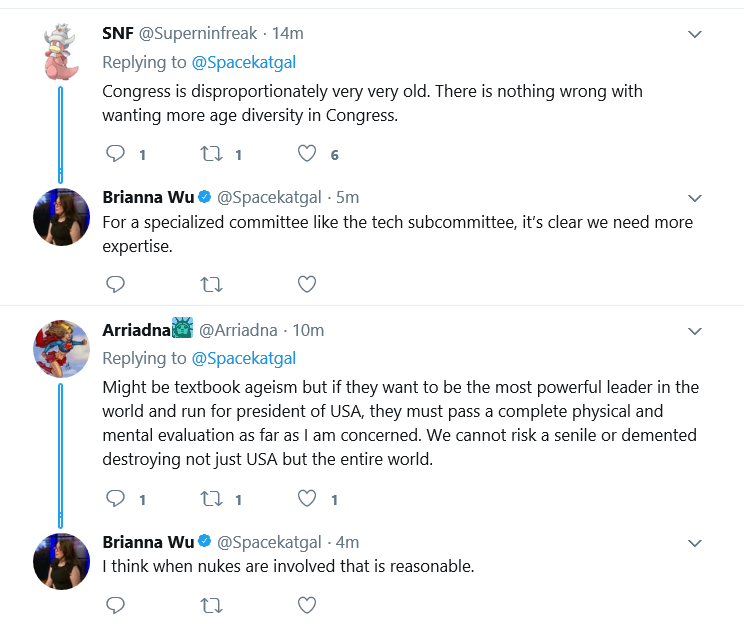Viewport: 744px width, 624px height.
Task: Retweet SNF's tweet about age diversity
Action: (x=211, y=154)
